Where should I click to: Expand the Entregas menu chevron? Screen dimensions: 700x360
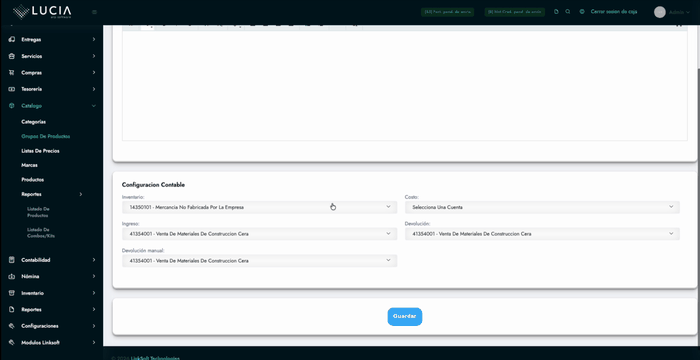[94, 40]
